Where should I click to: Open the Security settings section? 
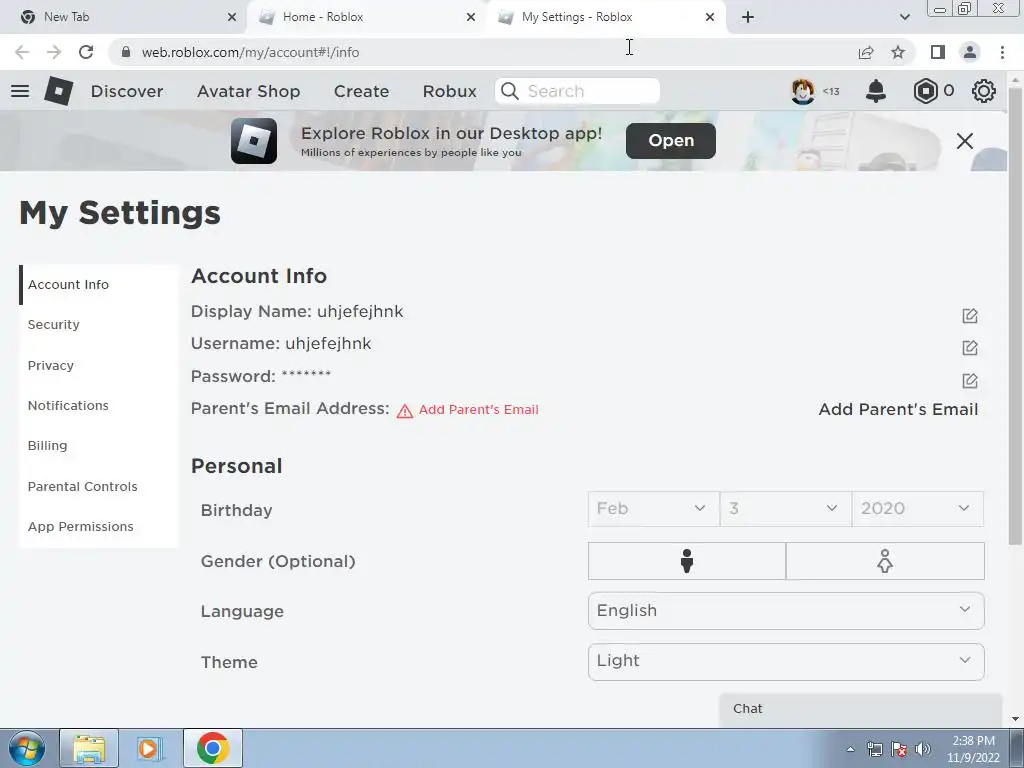54,325
